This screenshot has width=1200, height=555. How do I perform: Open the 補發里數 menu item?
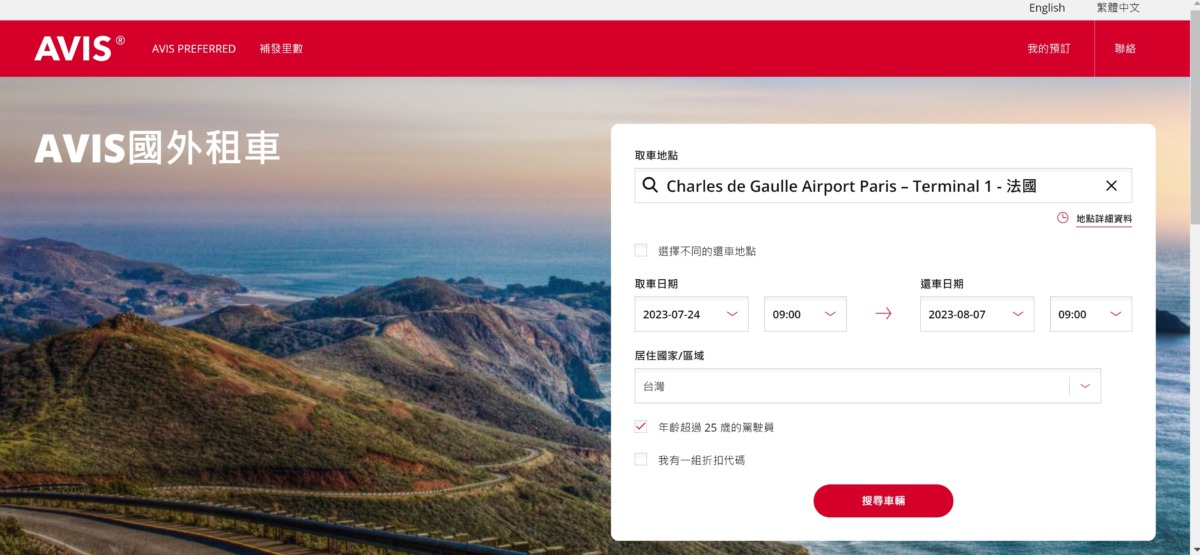(281, 49)
